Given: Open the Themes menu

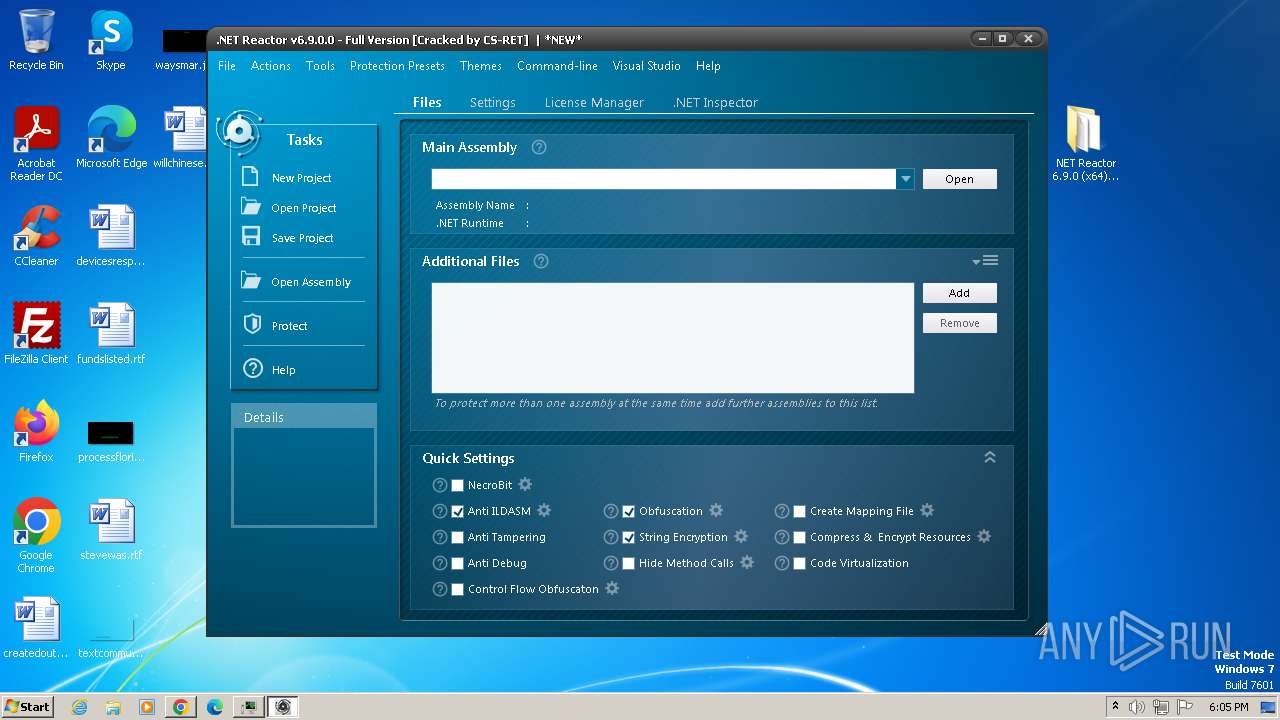Looking at the screenshot, I should tap(481, 66).
